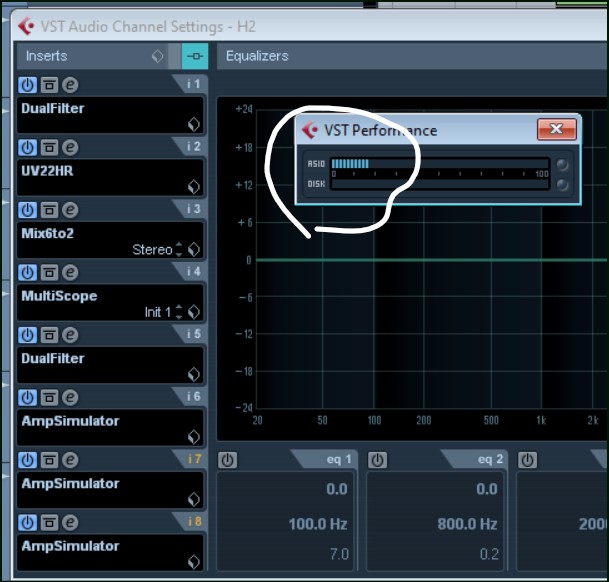
Task: Click the eq 1 band label
Action: 339,459
